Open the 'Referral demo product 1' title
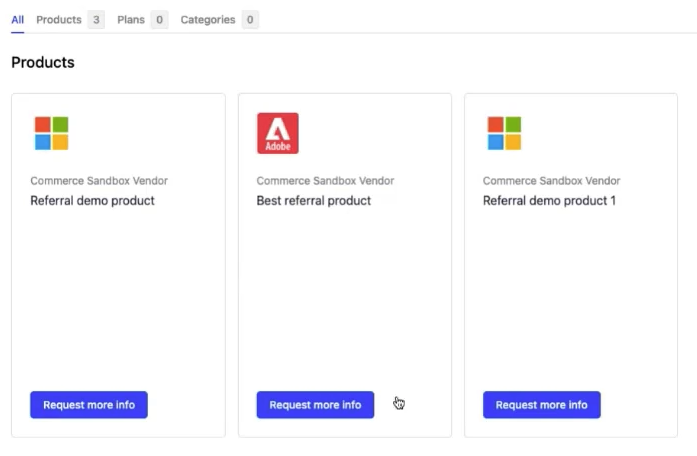Image resolution: width=697 pixels, height=456 pixels. pyautogui.click(x=549, y=201)
